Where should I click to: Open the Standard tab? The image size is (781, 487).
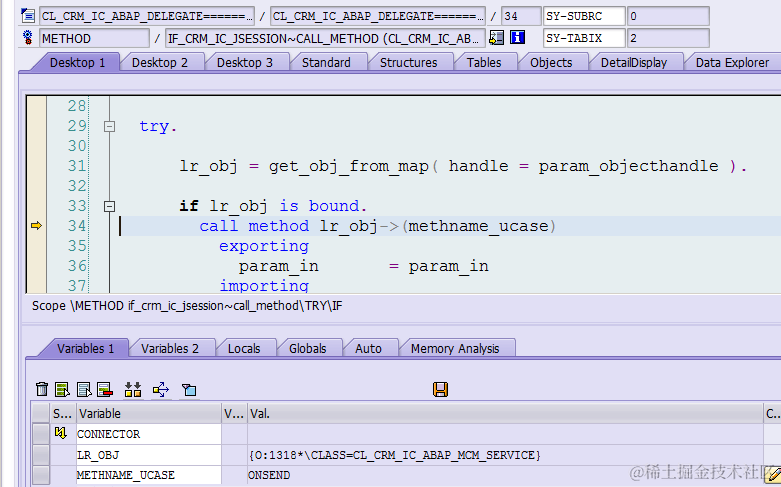326,63
